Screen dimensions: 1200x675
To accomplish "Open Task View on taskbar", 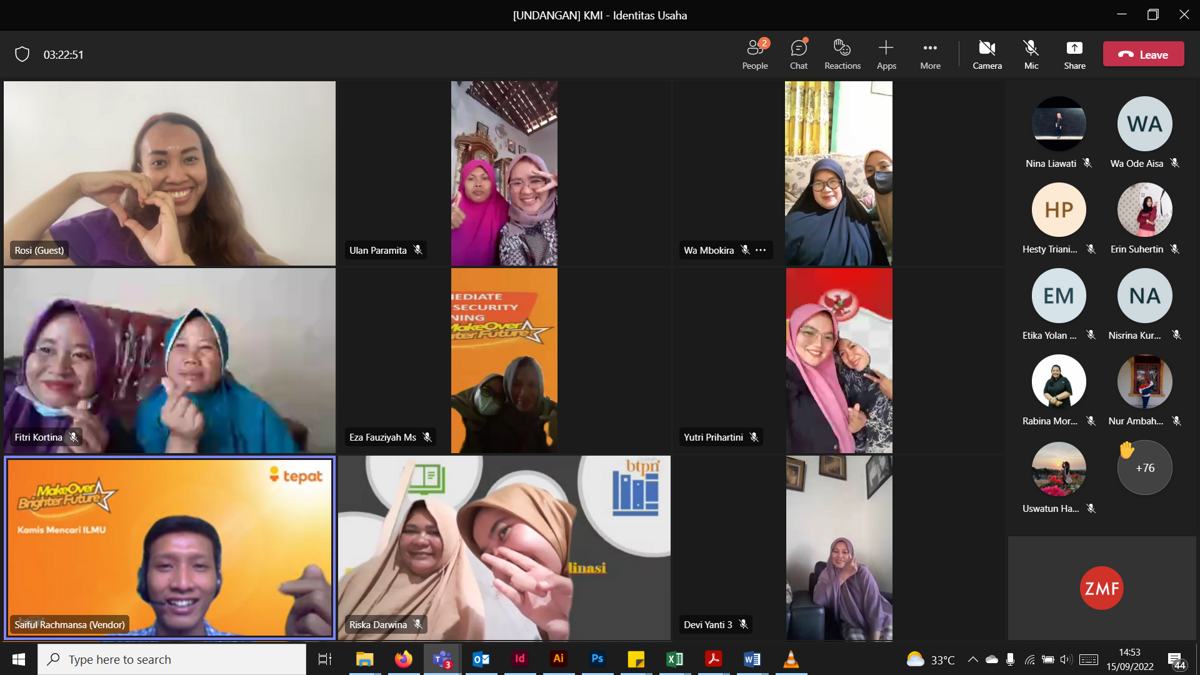I will [325, 659].
